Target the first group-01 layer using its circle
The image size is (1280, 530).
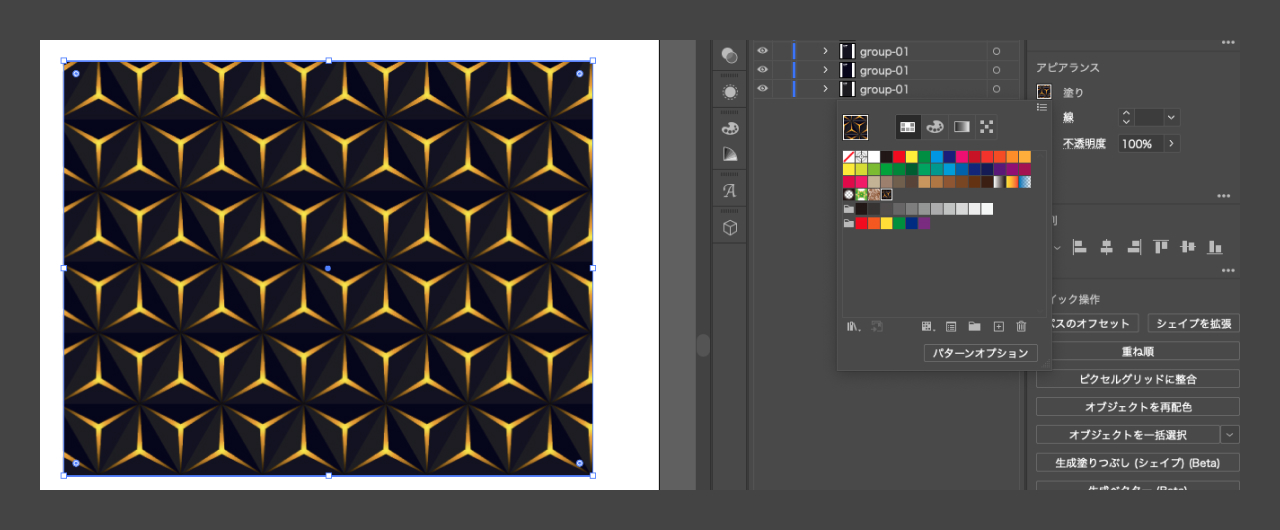tap(996, 51)
